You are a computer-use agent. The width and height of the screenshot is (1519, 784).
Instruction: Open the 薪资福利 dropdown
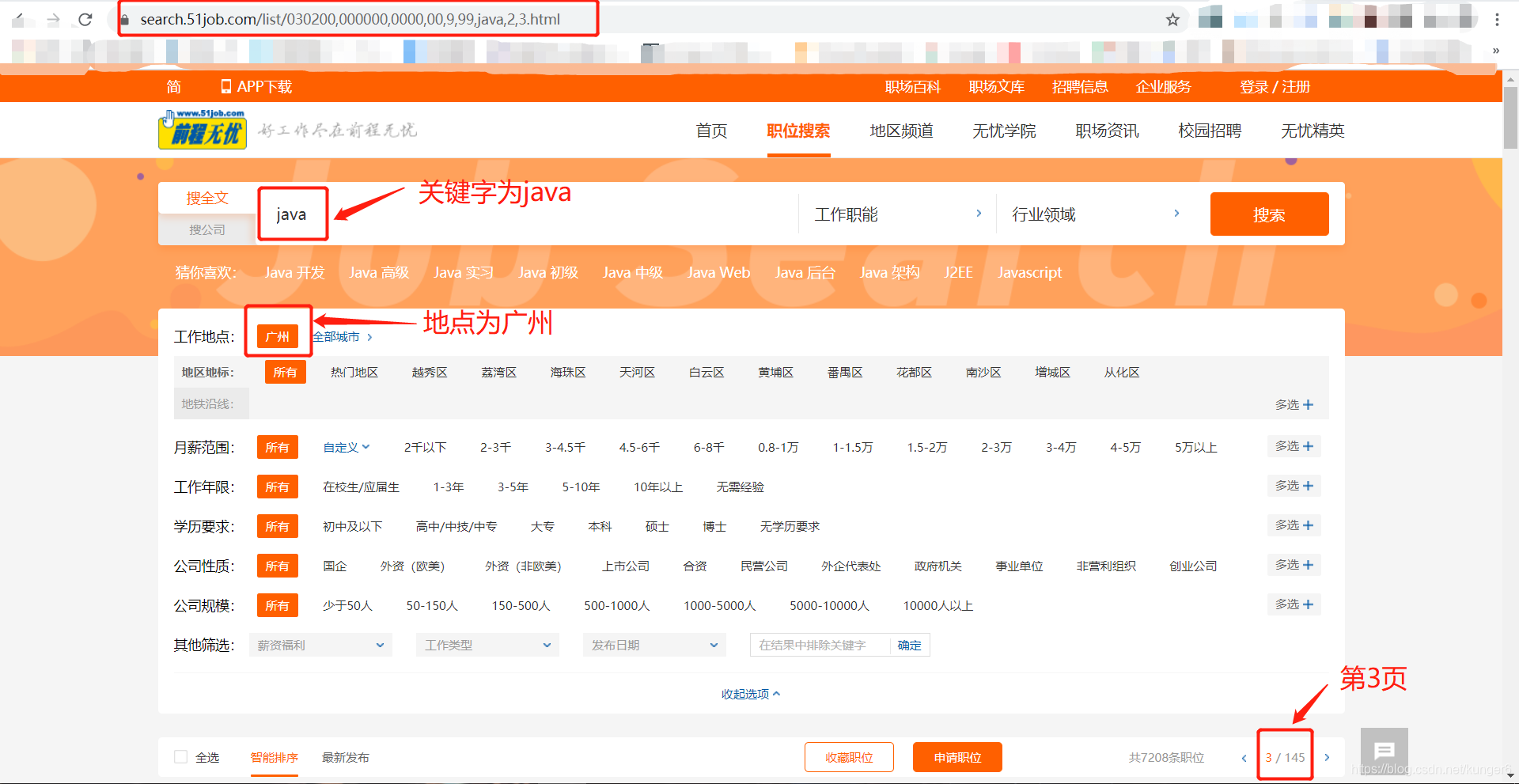tap(320, 645)
